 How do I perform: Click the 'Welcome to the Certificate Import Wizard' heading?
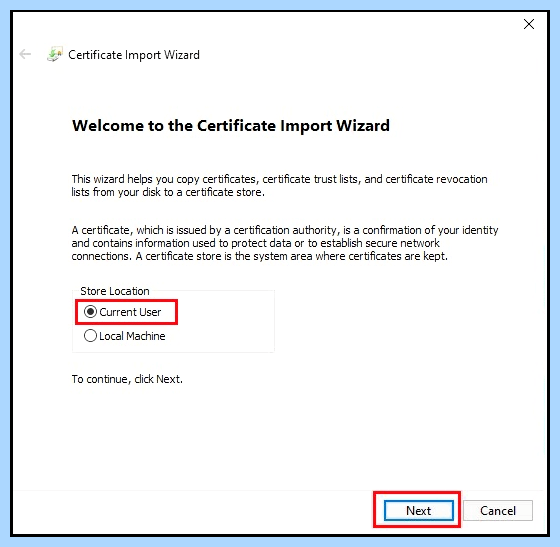coord(231,126)
